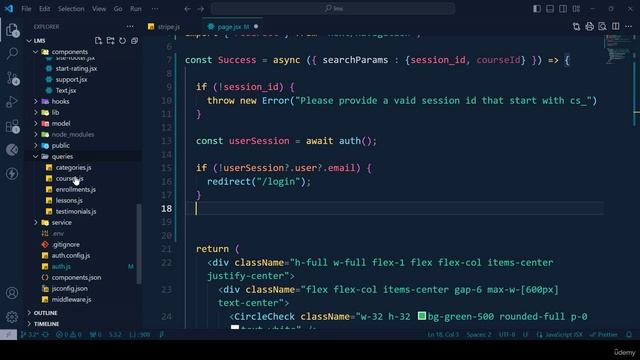Expand the node_modules folder
Screen dimensions: 640x360
[x=36, y=134]
